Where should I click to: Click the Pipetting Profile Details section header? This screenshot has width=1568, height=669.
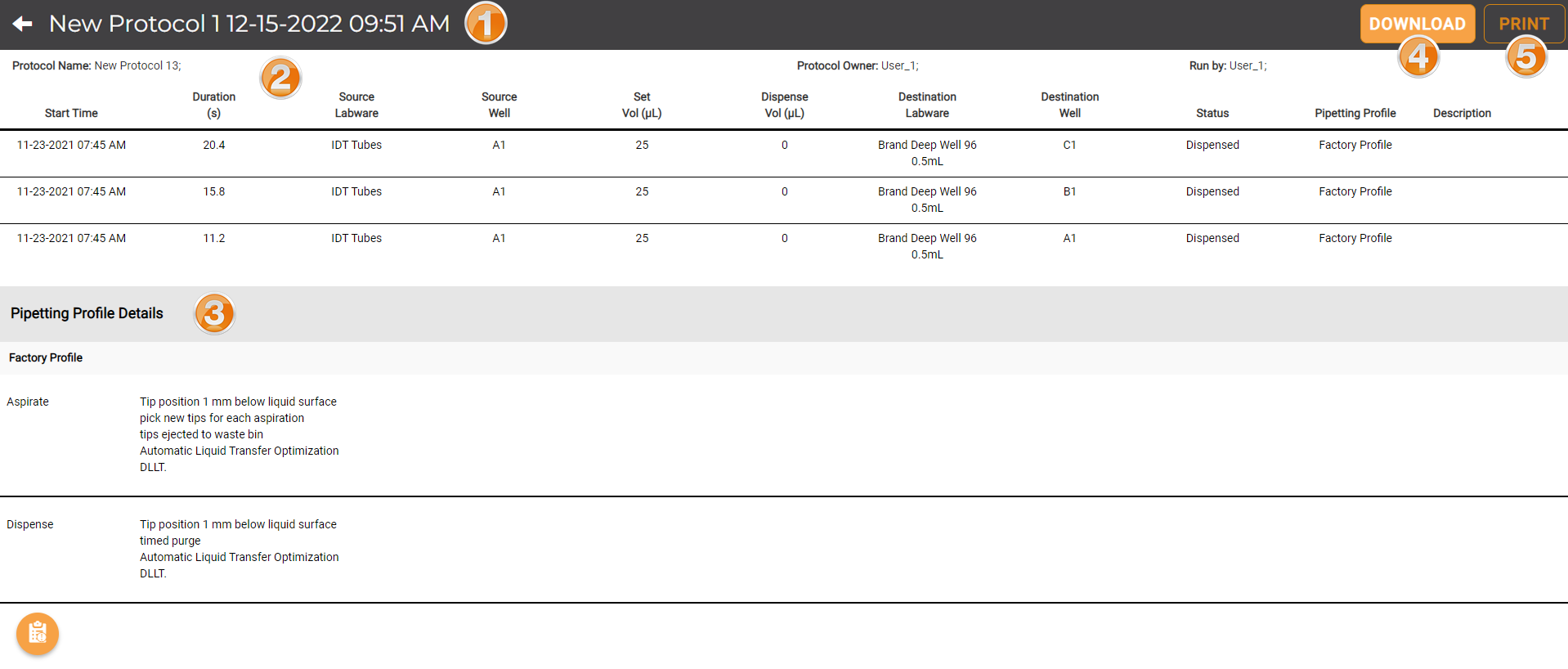(87, 314)
